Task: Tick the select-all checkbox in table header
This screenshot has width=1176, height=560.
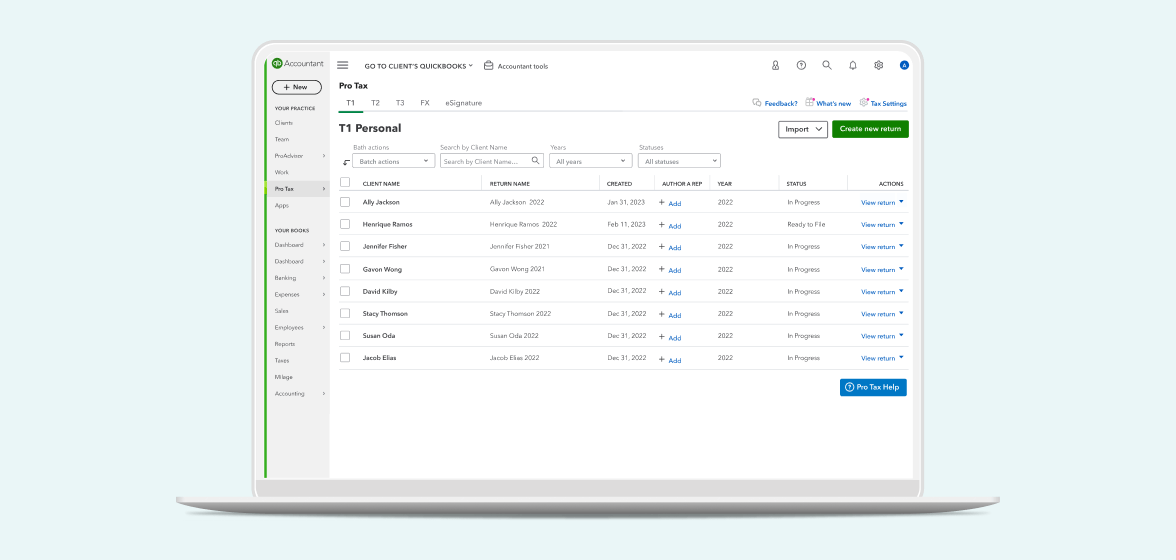Action: pyautogui.click(x=345, y=182)
